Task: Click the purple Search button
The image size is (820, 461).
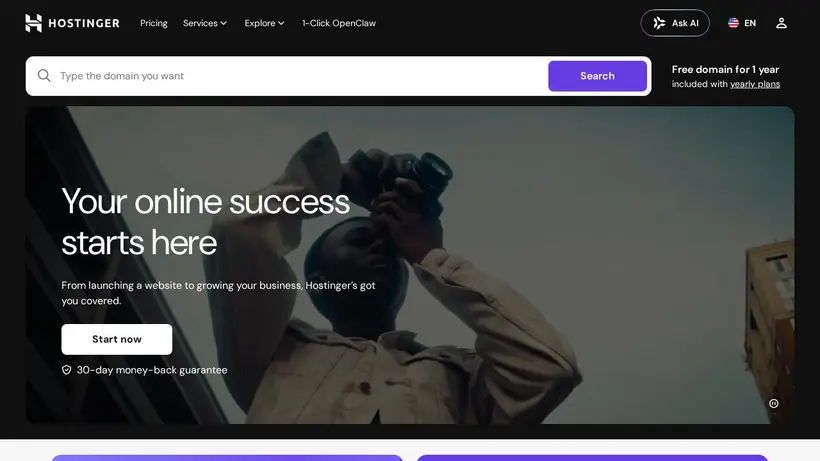Action: (x=597, y=76)
